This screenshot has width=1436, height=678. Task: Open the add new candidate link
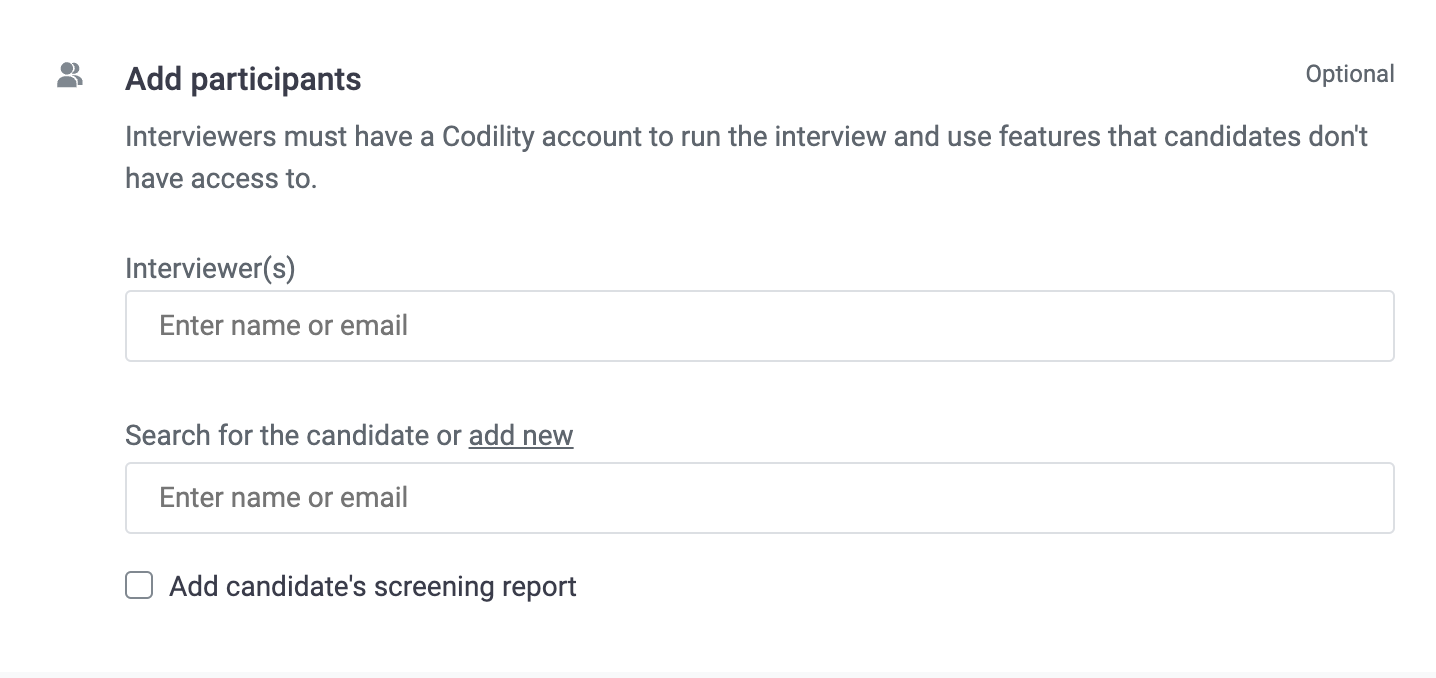pos(521,436)
